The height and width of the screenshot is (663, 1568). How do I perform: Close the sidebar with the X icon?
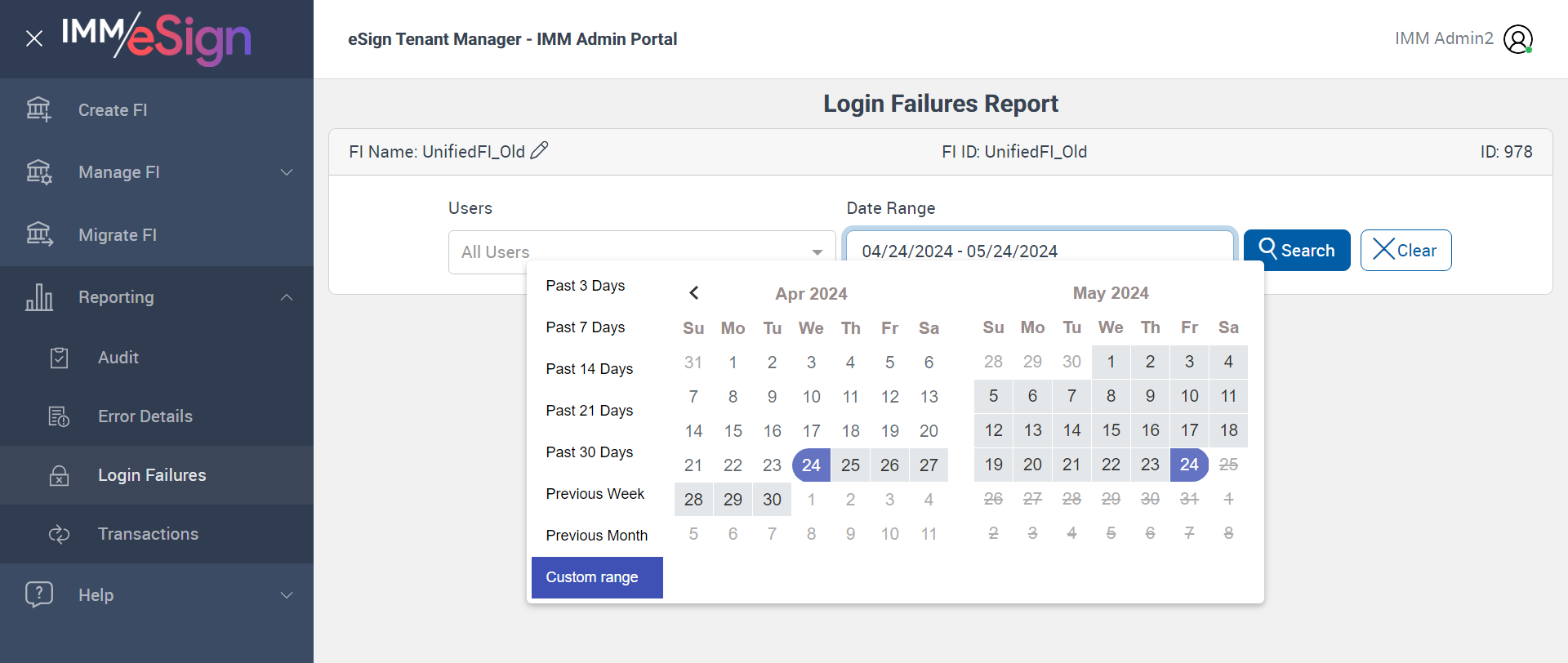[34, 38]
